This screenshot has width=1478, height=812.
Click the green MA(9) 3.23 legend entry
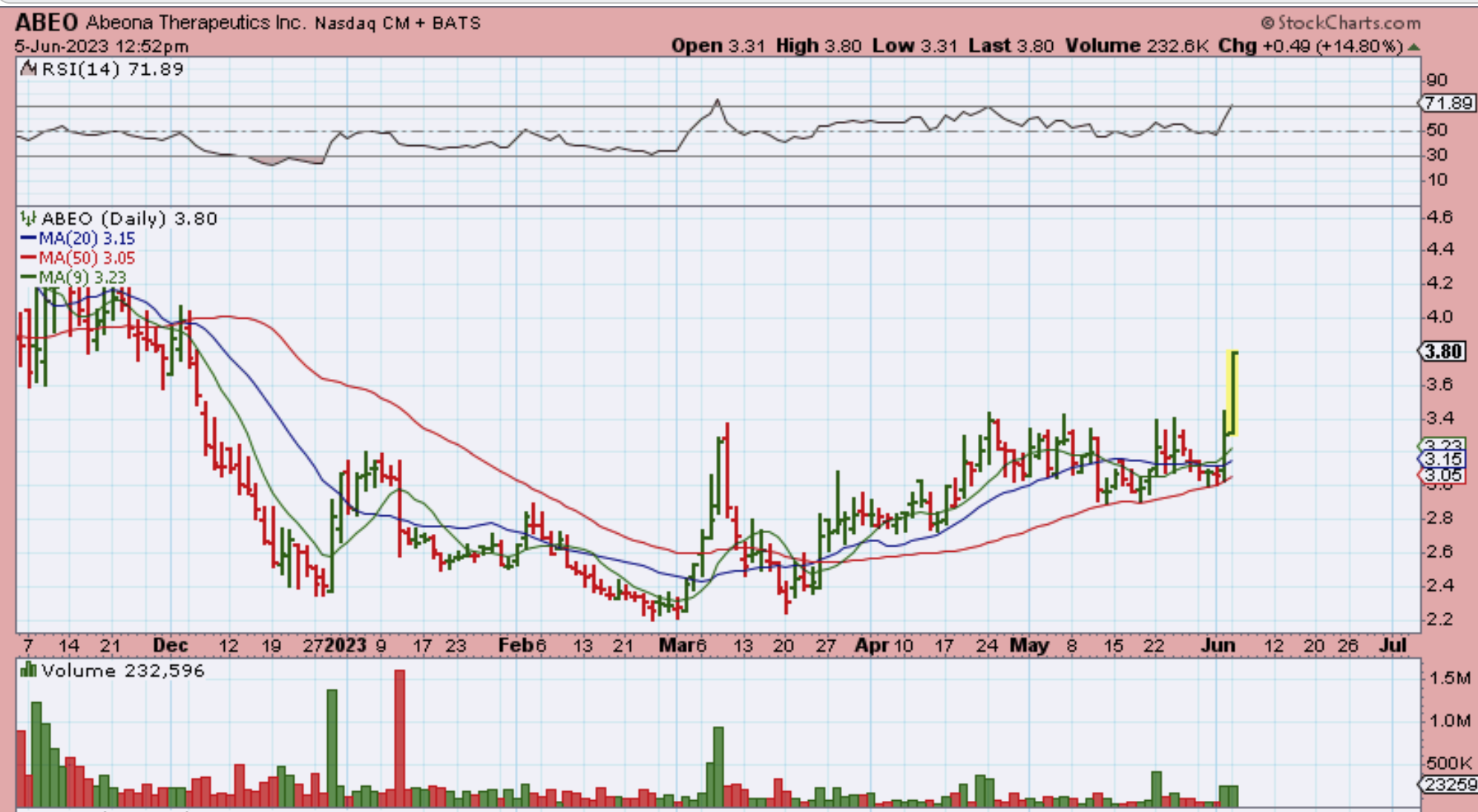coord(82,277)
